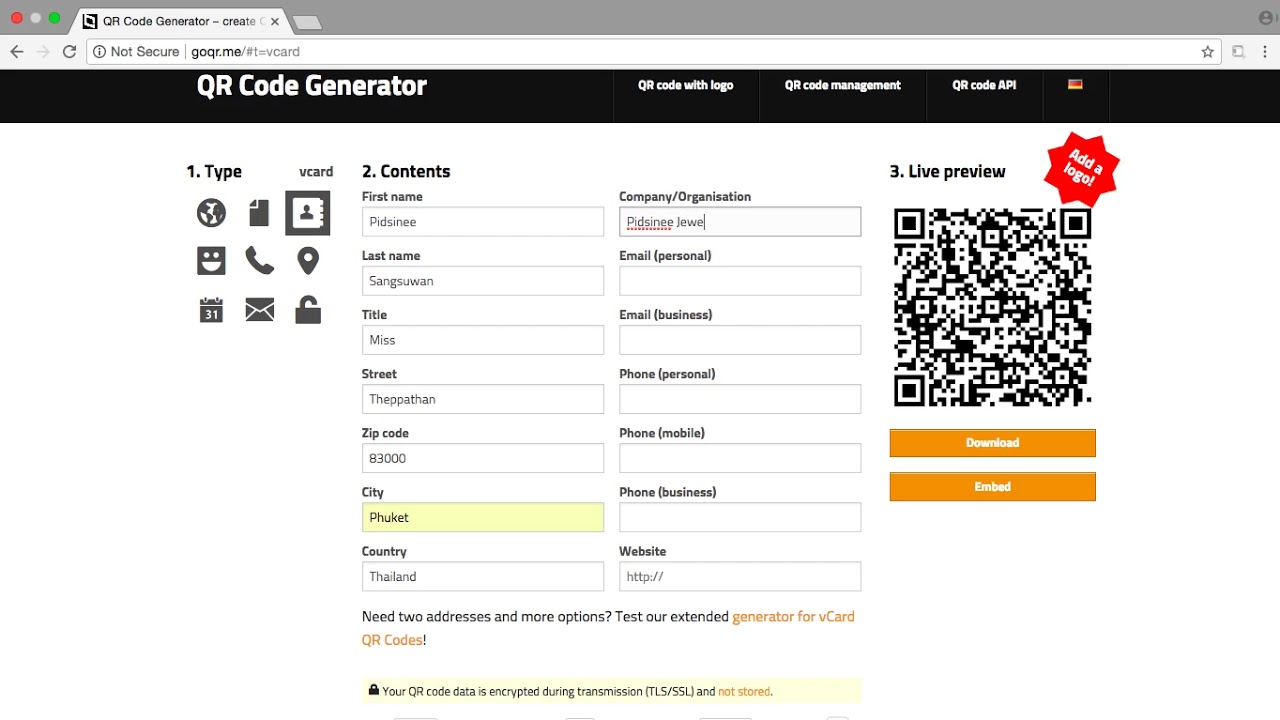Click the Phone (personal) field
Viewport: 1280px width, 720px height.
click(x=740, y=399)
